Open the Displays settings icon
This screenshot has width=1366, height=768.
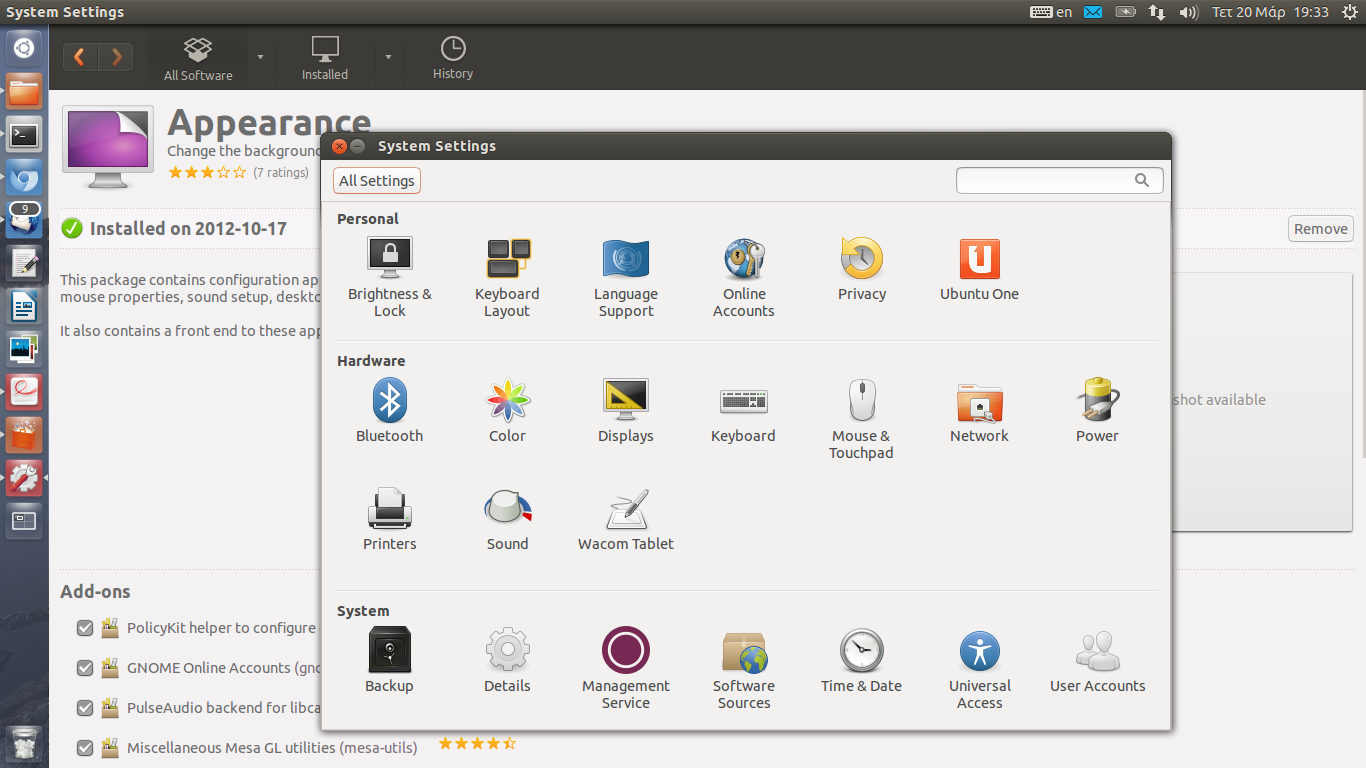[x=625, y=401]
